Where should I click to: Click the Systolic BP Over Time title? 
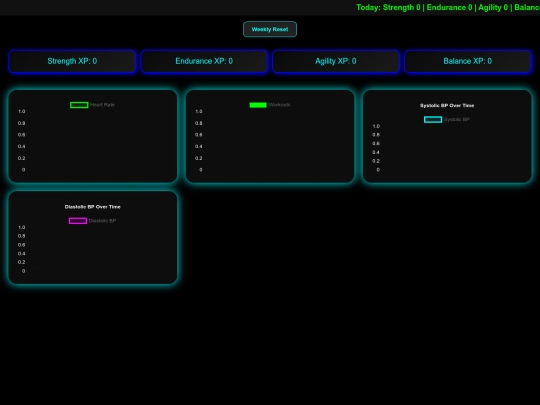(x=447, y=105)
